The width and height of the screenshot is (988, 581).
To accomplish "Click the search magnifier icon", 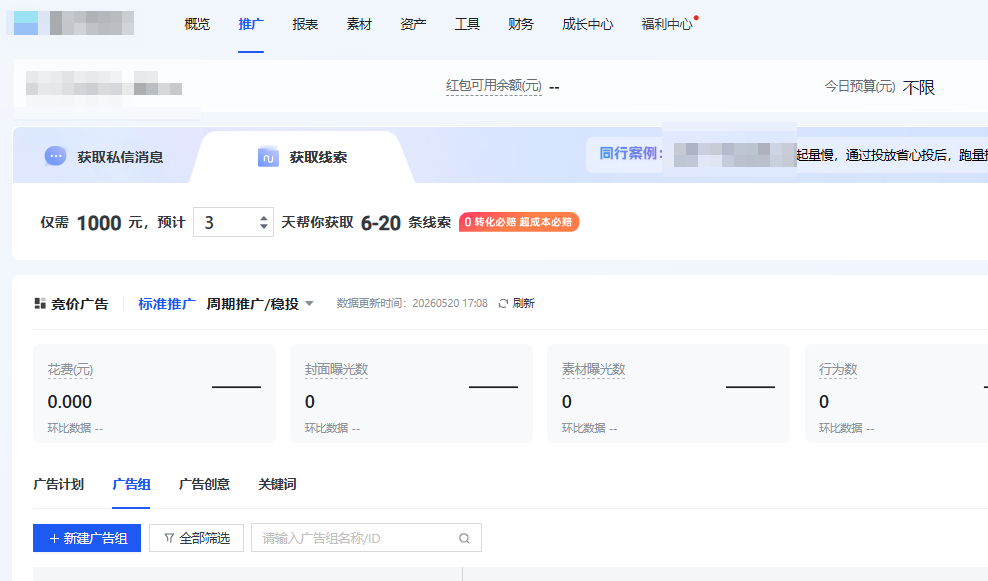I will (x=464, y=538).
